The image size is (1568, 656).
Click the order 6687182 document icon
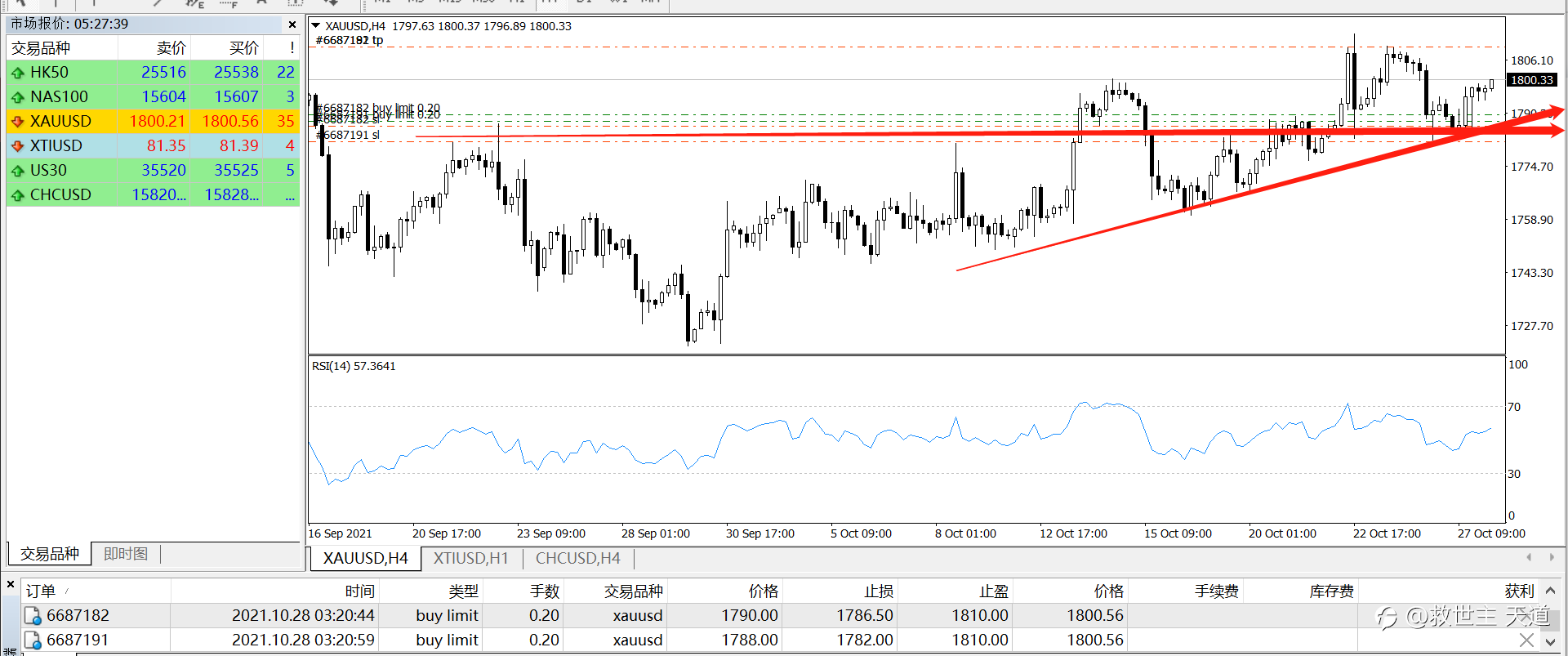[x=33, y=616]
